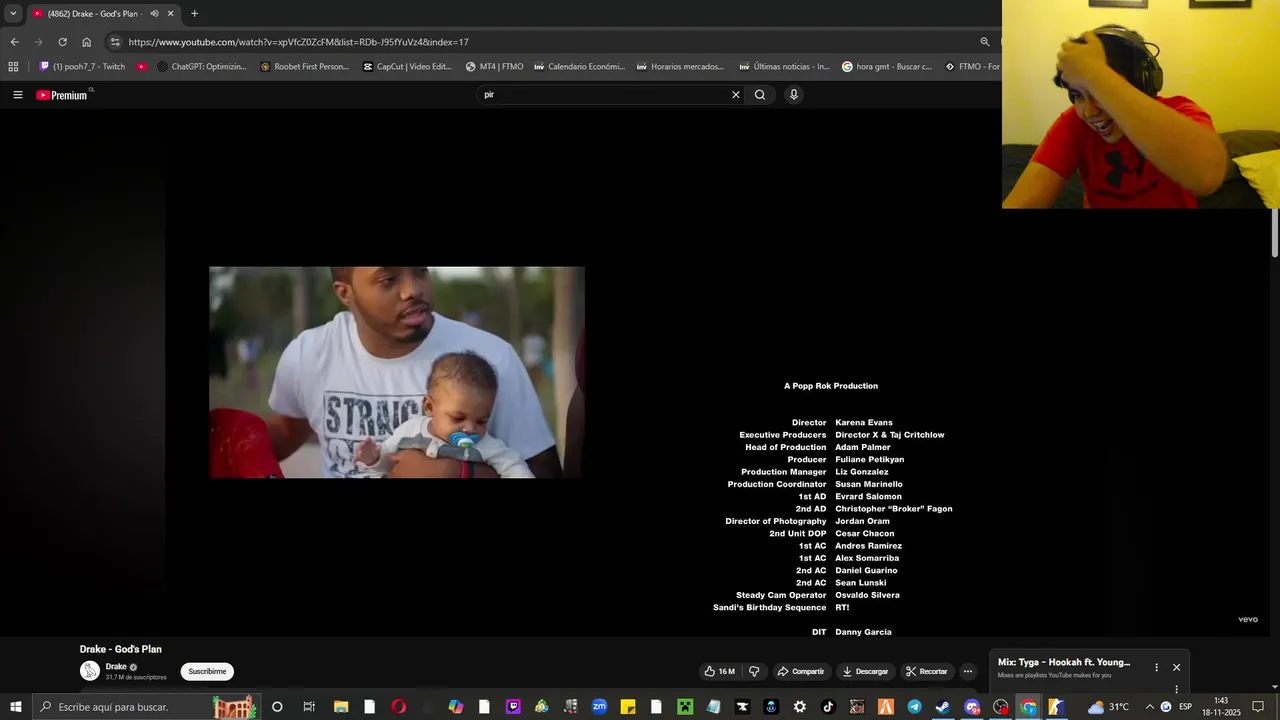The width and height of the screenshot is (1280, 720).
Task: Open the bookmarks apps grid icon
Action: pos(13,67)
